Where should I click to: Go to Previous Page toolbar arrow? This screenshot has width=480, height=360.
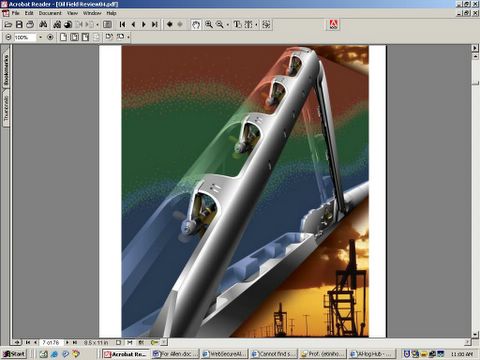coord(133,24)
